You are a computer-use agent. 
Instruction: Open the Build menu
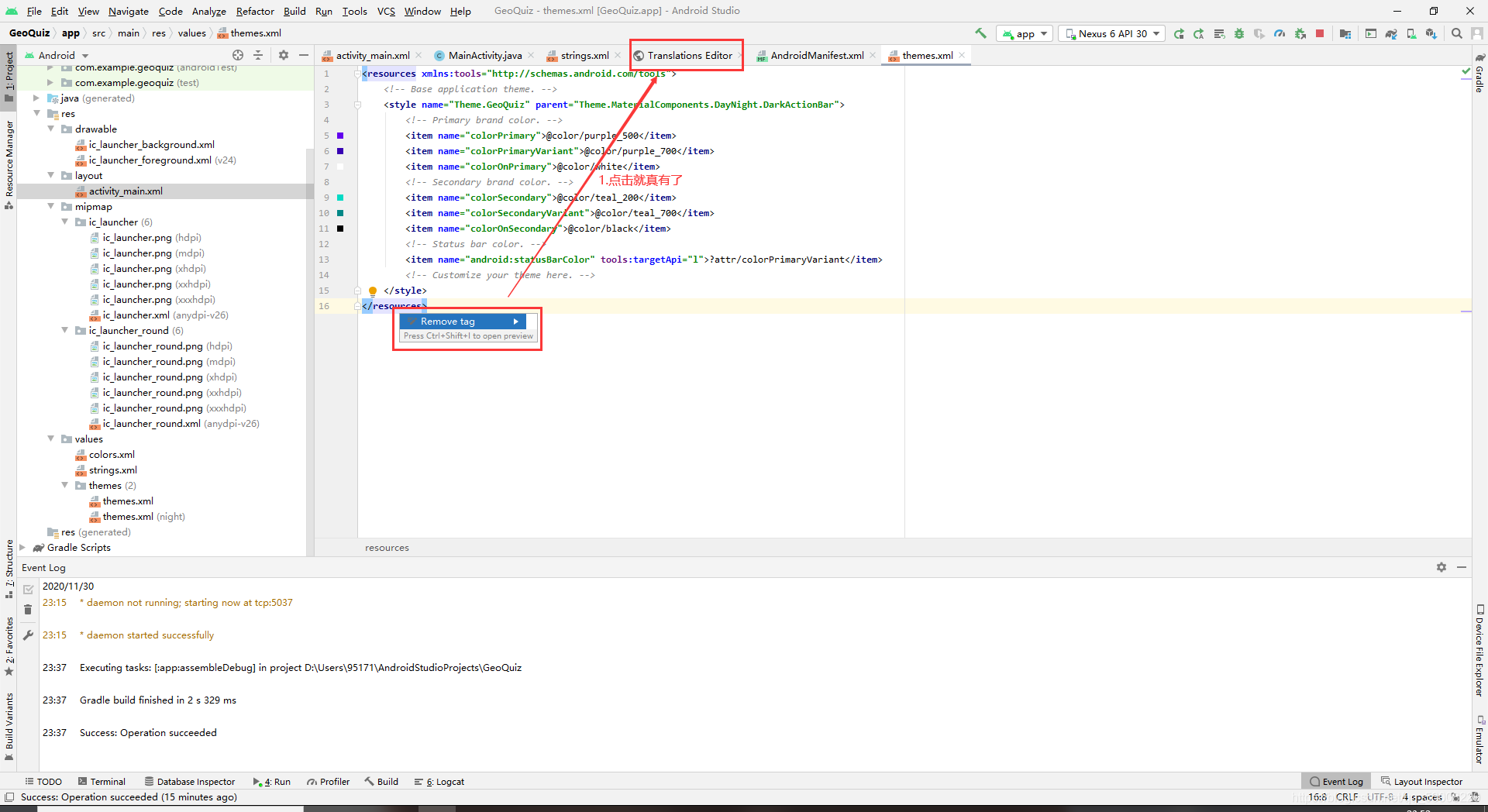pos(294,11)
